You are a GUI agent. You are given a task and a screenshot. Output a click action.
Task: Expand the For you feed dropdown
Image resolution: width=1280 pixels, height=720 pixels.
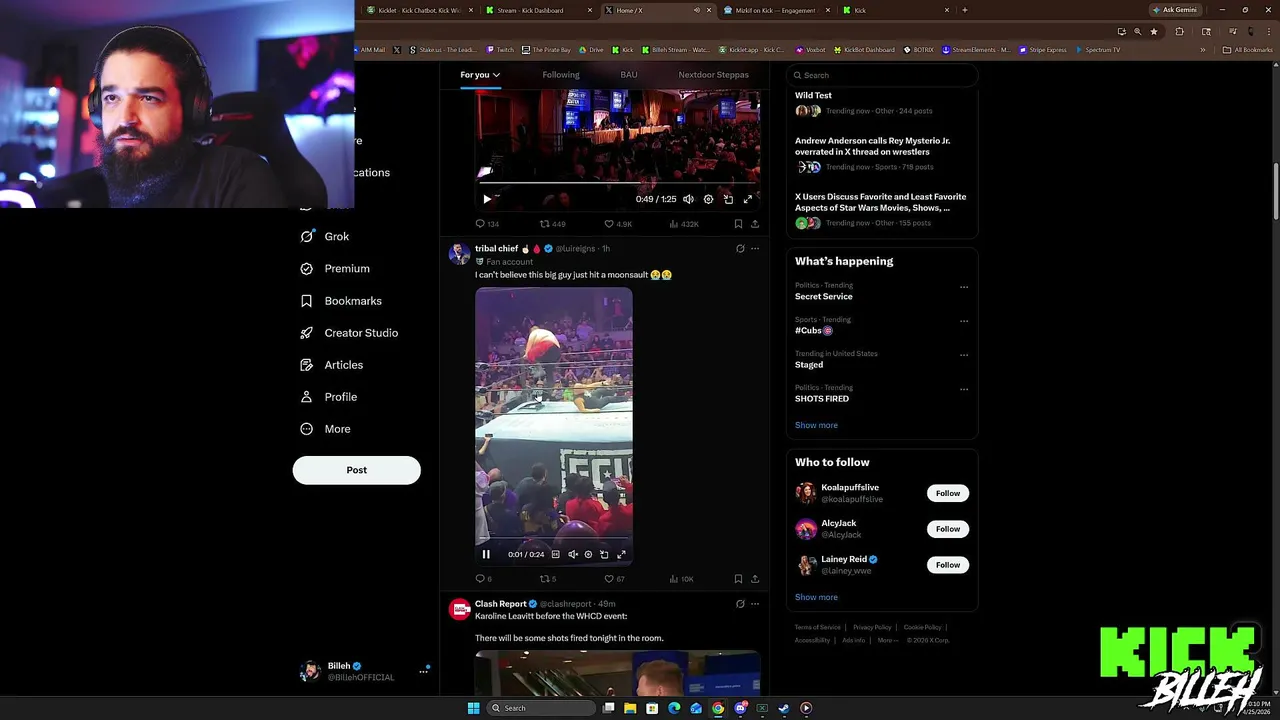coord(480,75)
